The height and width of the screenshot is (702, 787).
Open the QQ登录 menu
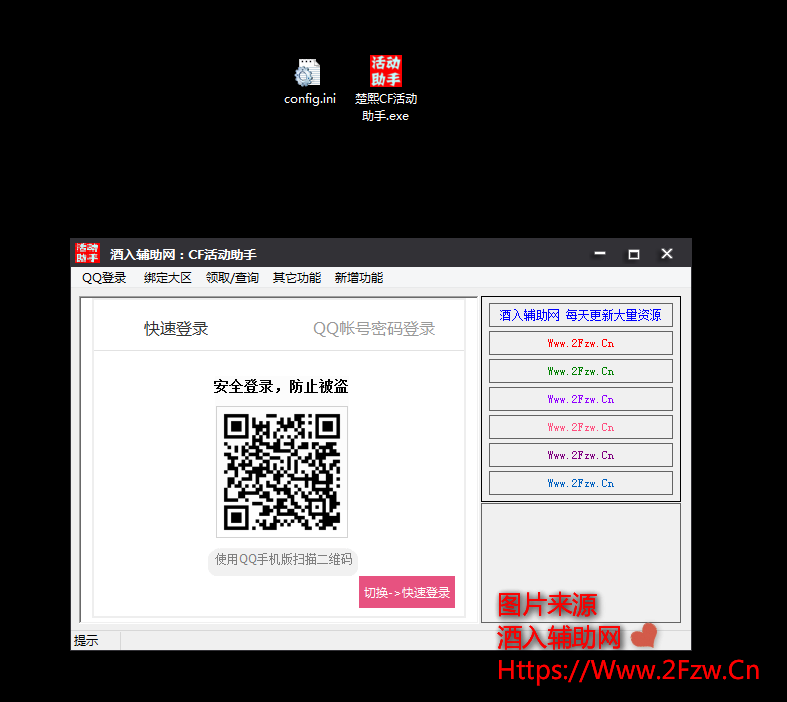tap(104, 277)
